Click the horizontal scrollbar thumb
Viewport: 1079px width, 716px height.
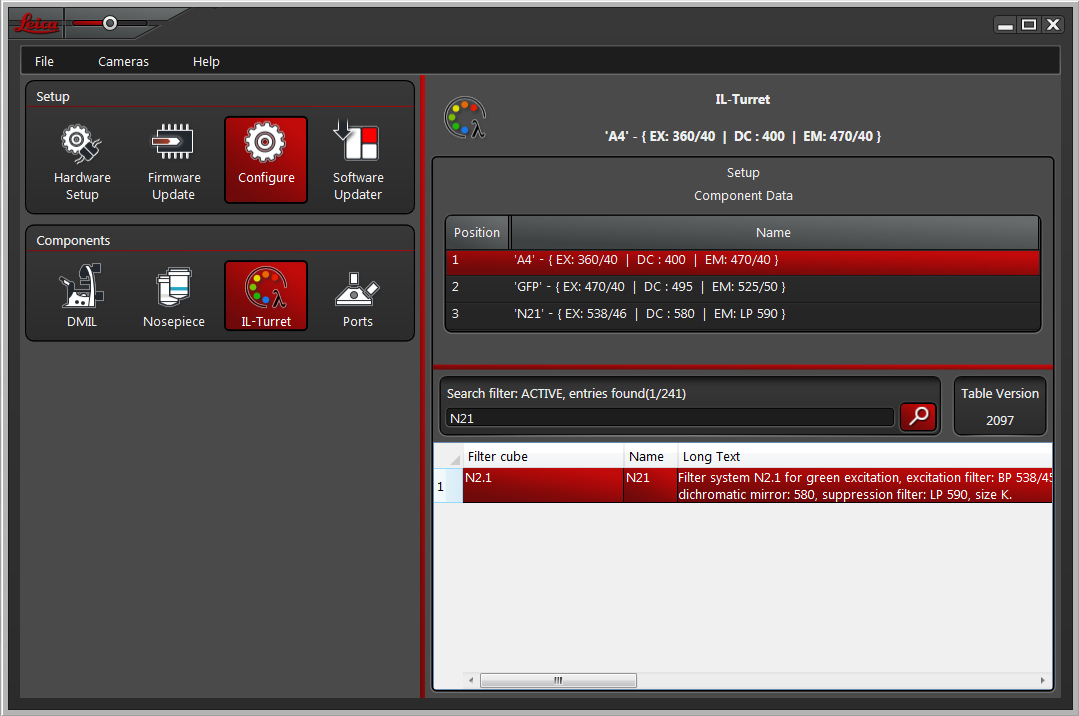(558, 680)
